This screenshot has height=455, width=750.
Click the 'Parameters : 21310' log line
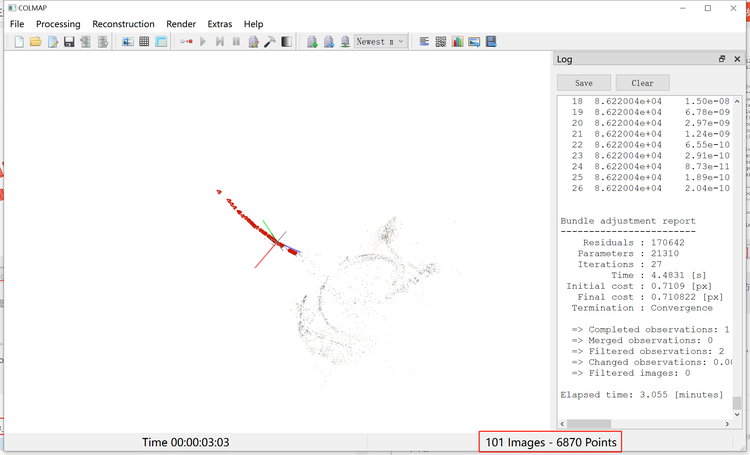pyautogui.click(x=629, y=254)
